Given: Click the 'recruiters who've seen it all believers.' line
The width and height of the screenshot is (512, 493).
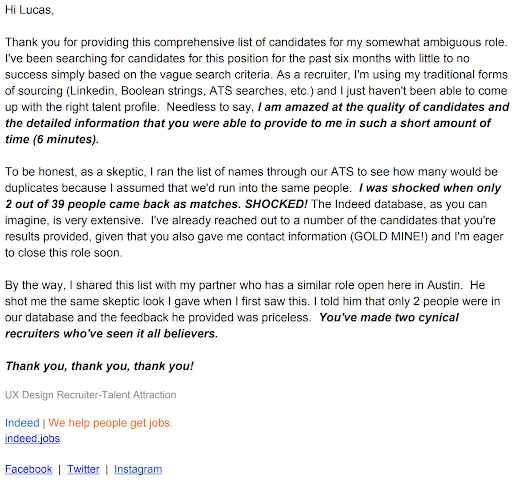Looking at the screenshot, I should 112,333.
